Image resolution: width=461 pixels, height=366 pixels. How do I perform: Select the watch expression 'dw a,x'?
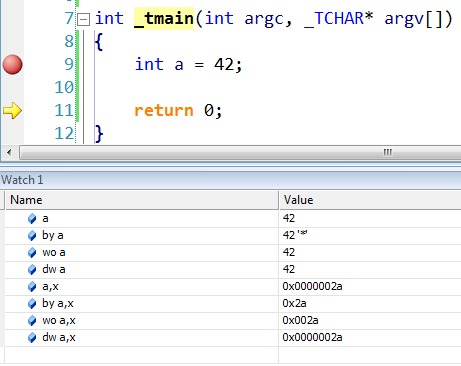point(59,337)
